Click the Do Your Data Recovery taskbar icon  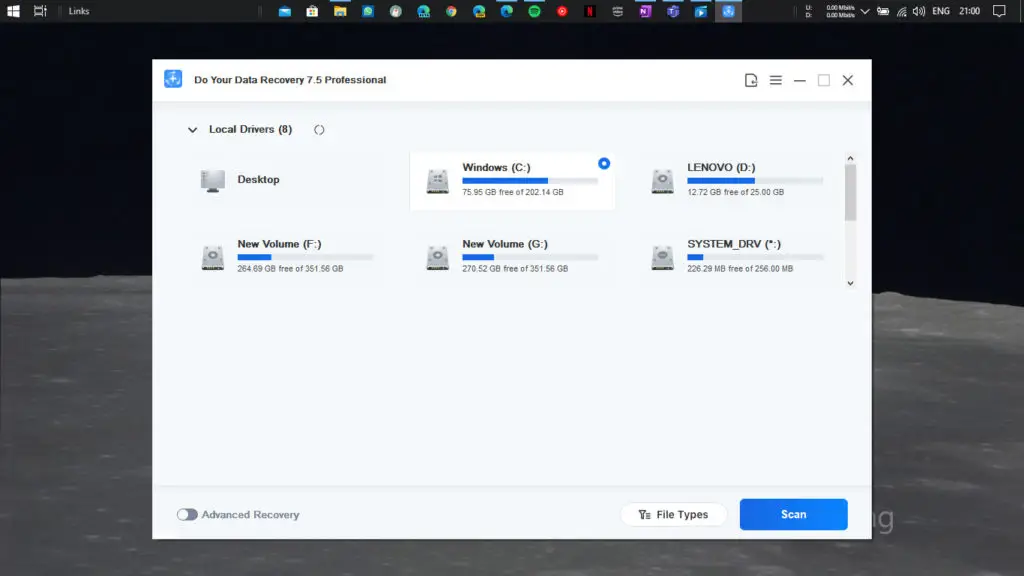728,11
